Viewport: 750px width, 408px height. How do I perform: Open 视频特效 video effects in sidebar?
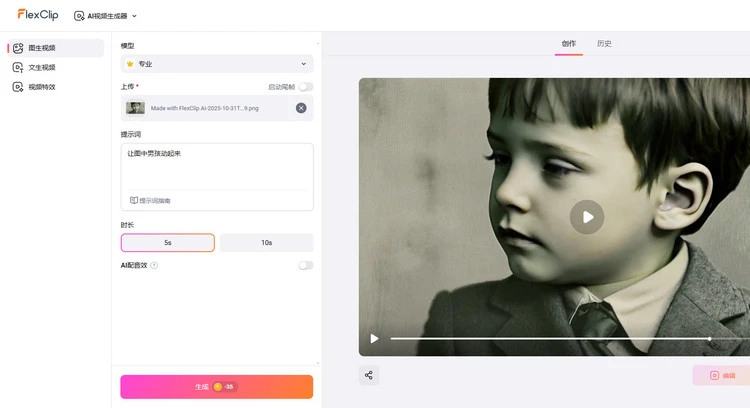[x=41, y=87]
